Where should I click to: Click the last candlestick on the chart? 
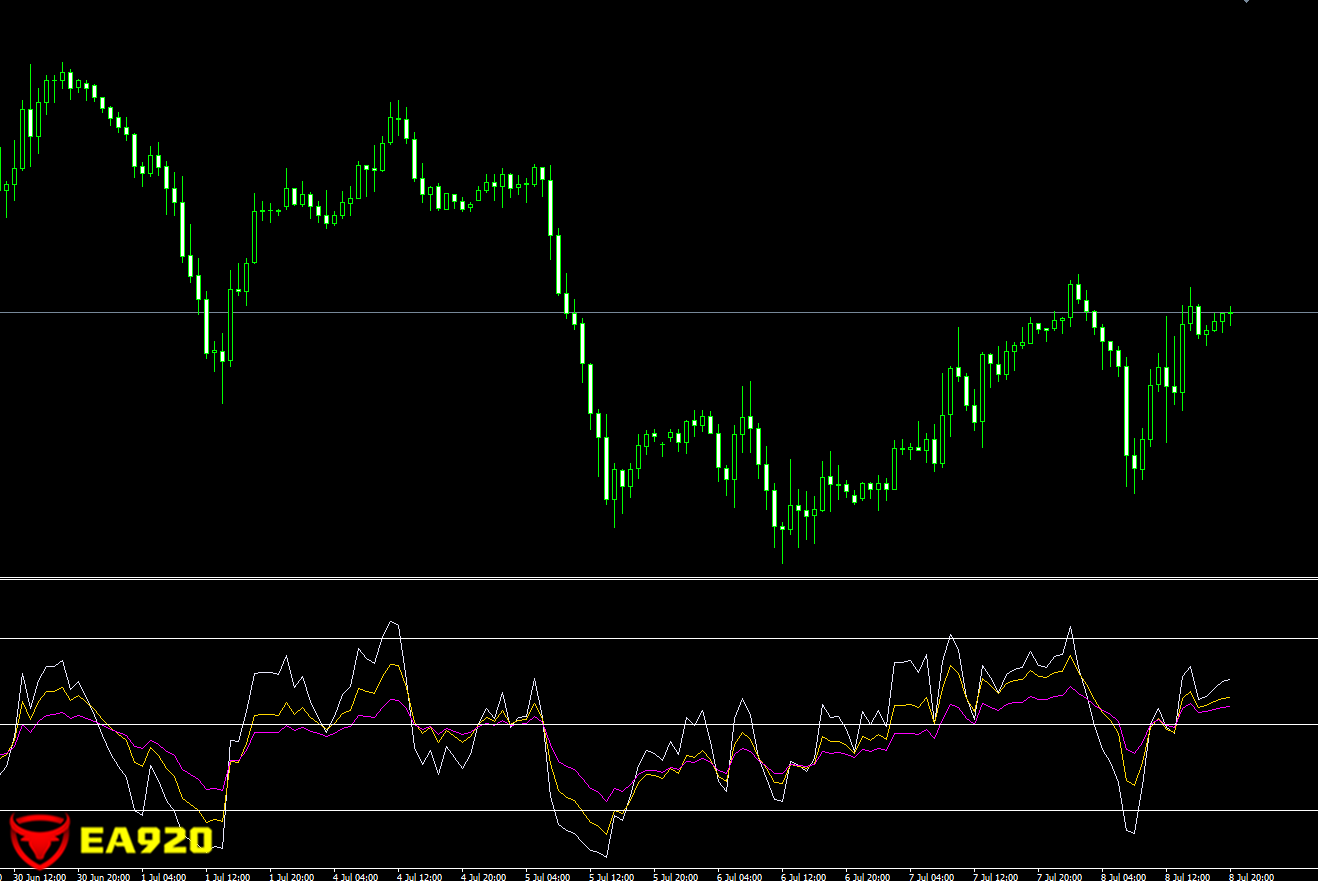[1230, 315]
